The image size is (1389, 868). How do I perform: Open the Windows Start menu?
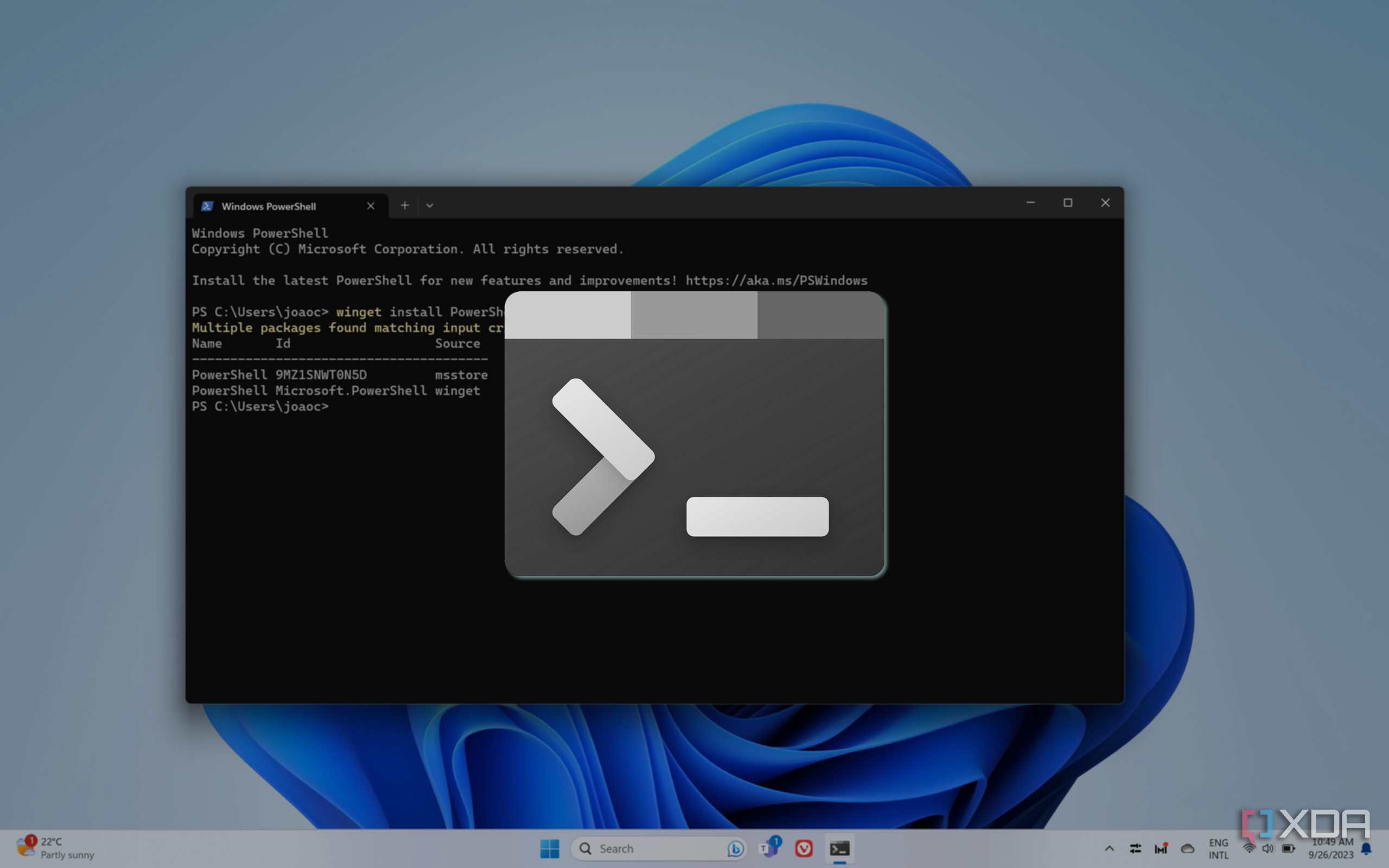(x=549, y=848)
